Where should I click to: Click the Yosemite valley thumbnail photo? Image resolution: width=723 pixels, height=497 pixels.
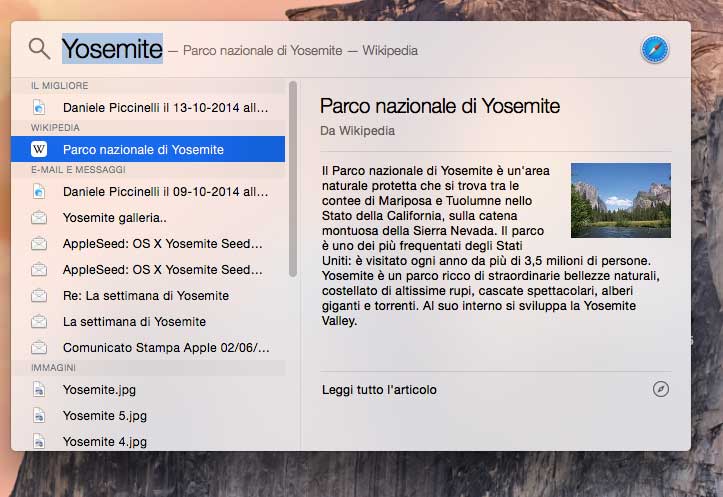click(620, 200)
